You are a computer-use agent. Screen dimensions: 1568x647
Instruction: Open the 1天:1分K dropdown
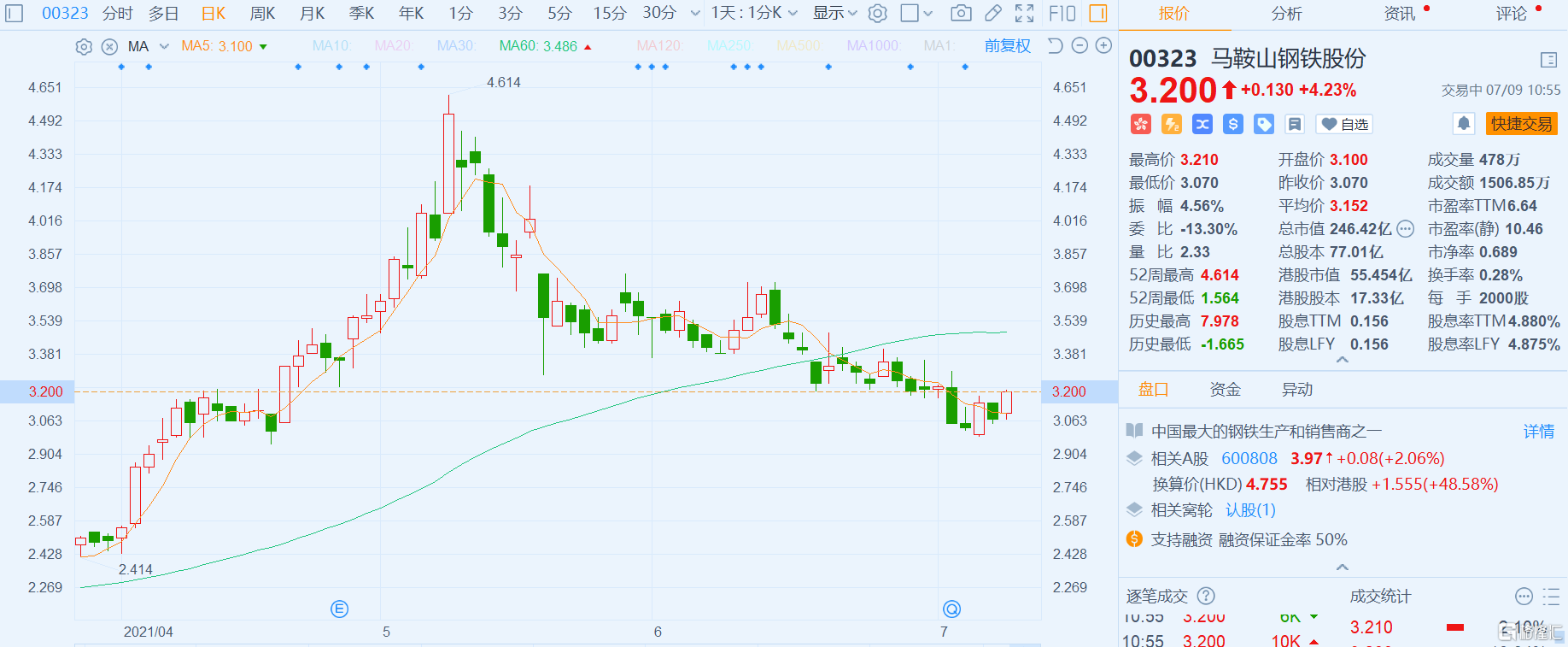(x=754, y=13)
